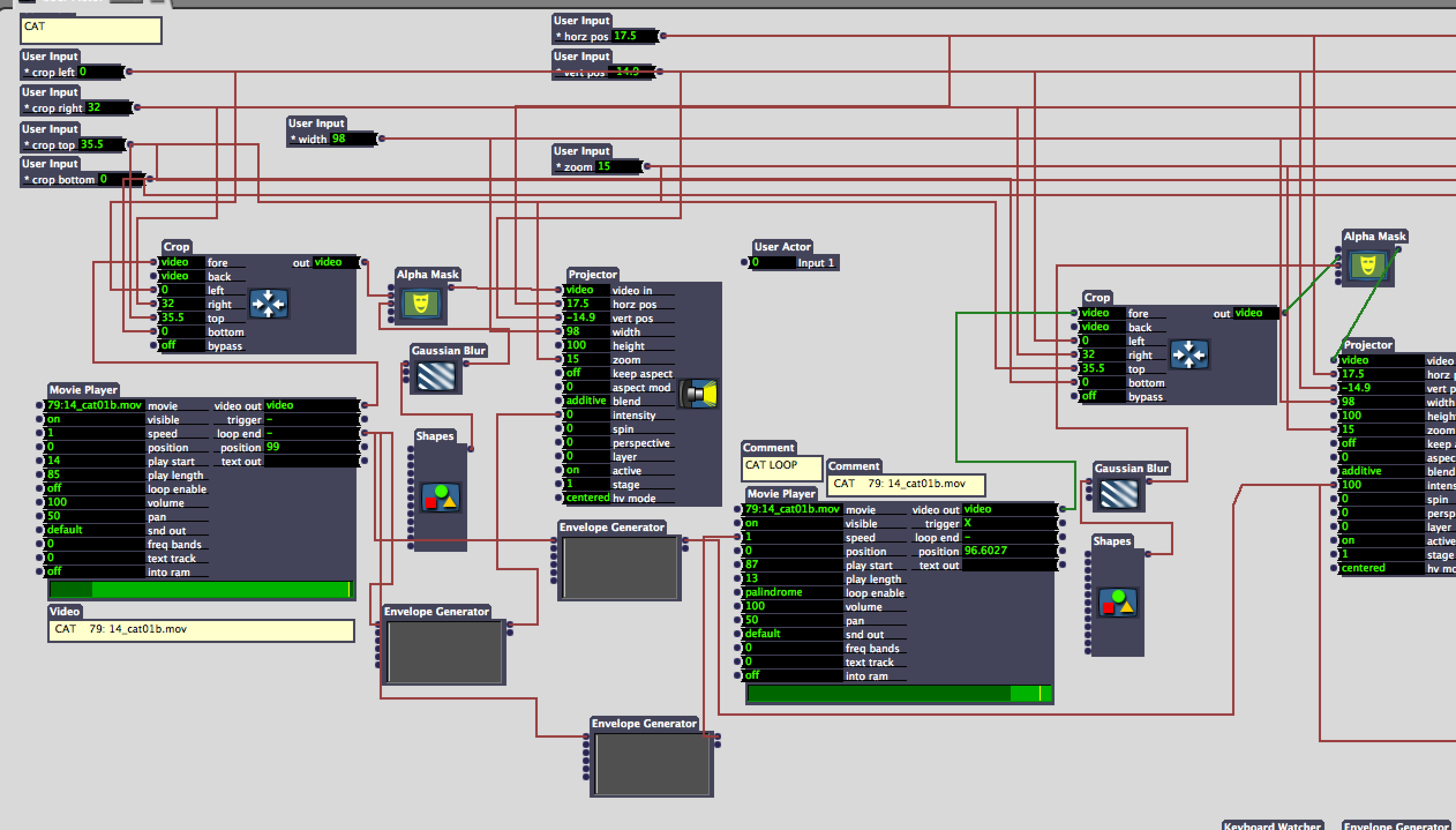
Task: Click play length value 85 in left Movie Player
Action: click(95, 474)
